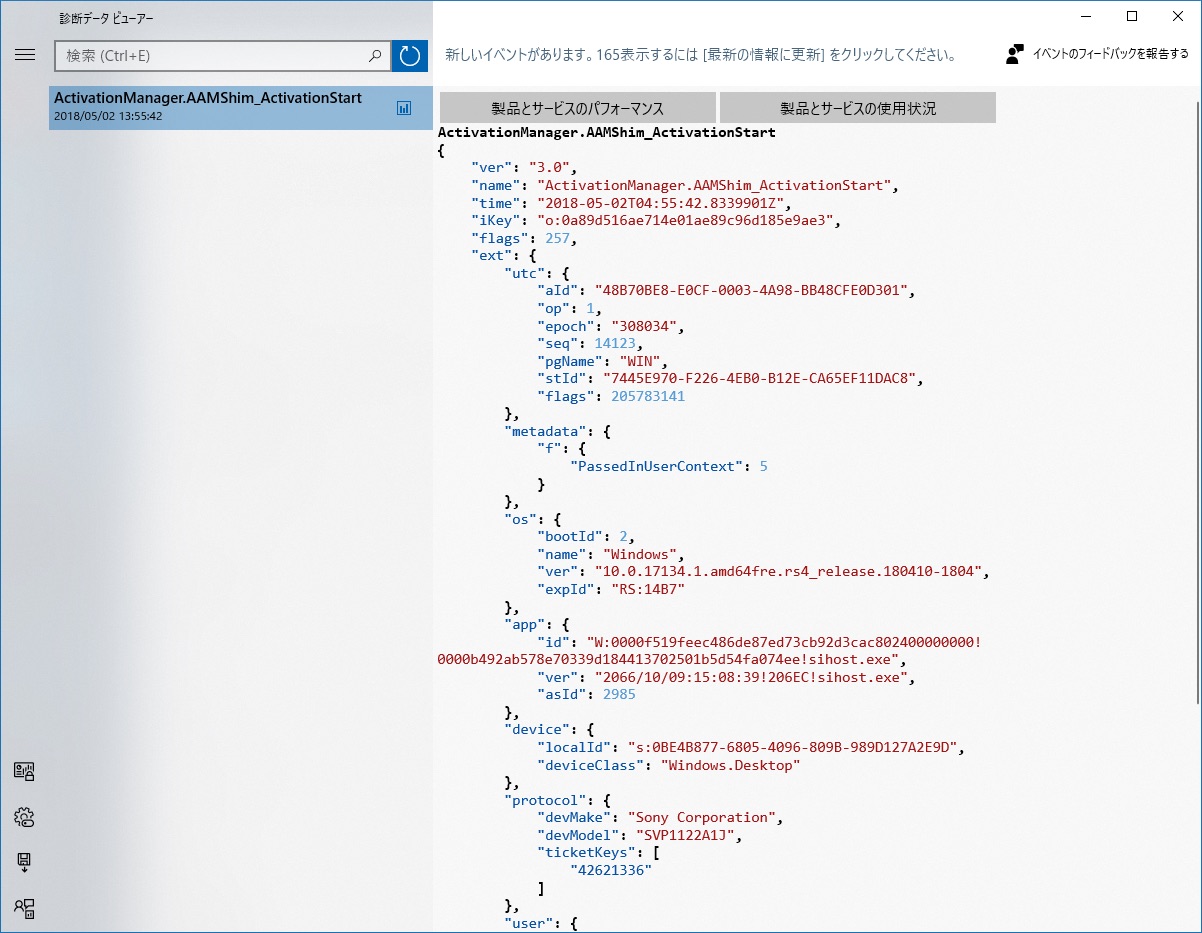The width and height of the screenshot is (1202, 933).
Task: Click the new events notification text
Action: [x=700, y=55]
